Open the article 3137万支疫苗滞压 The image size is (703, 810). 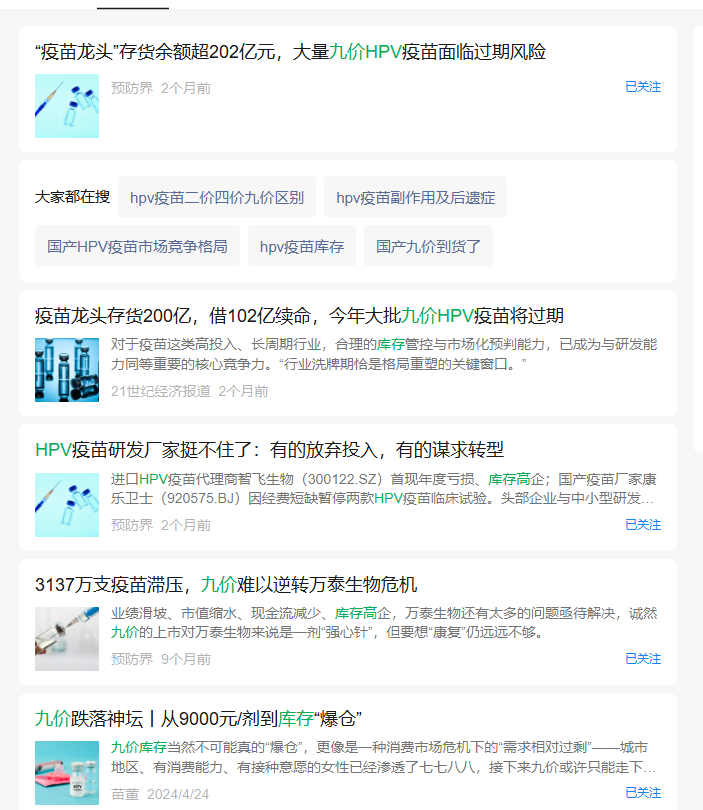point(226,584)
